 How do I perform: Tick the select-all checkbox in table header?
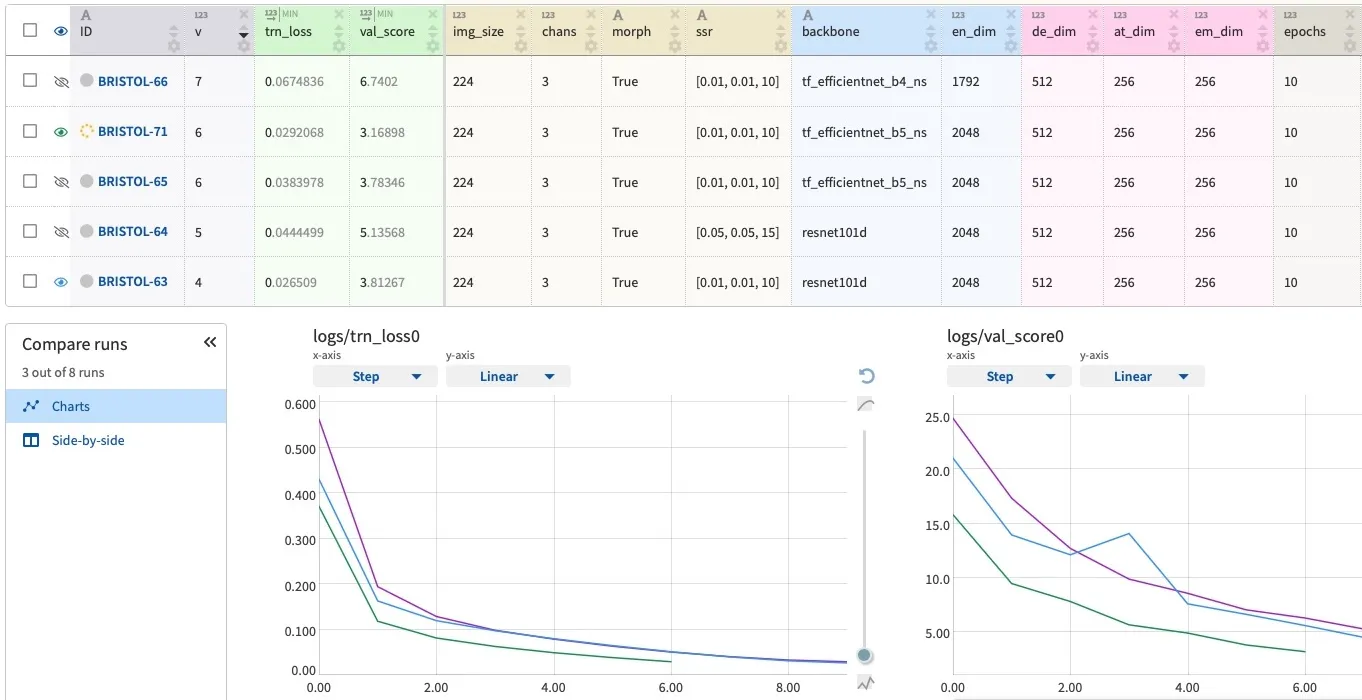click(x=30, y=31)
